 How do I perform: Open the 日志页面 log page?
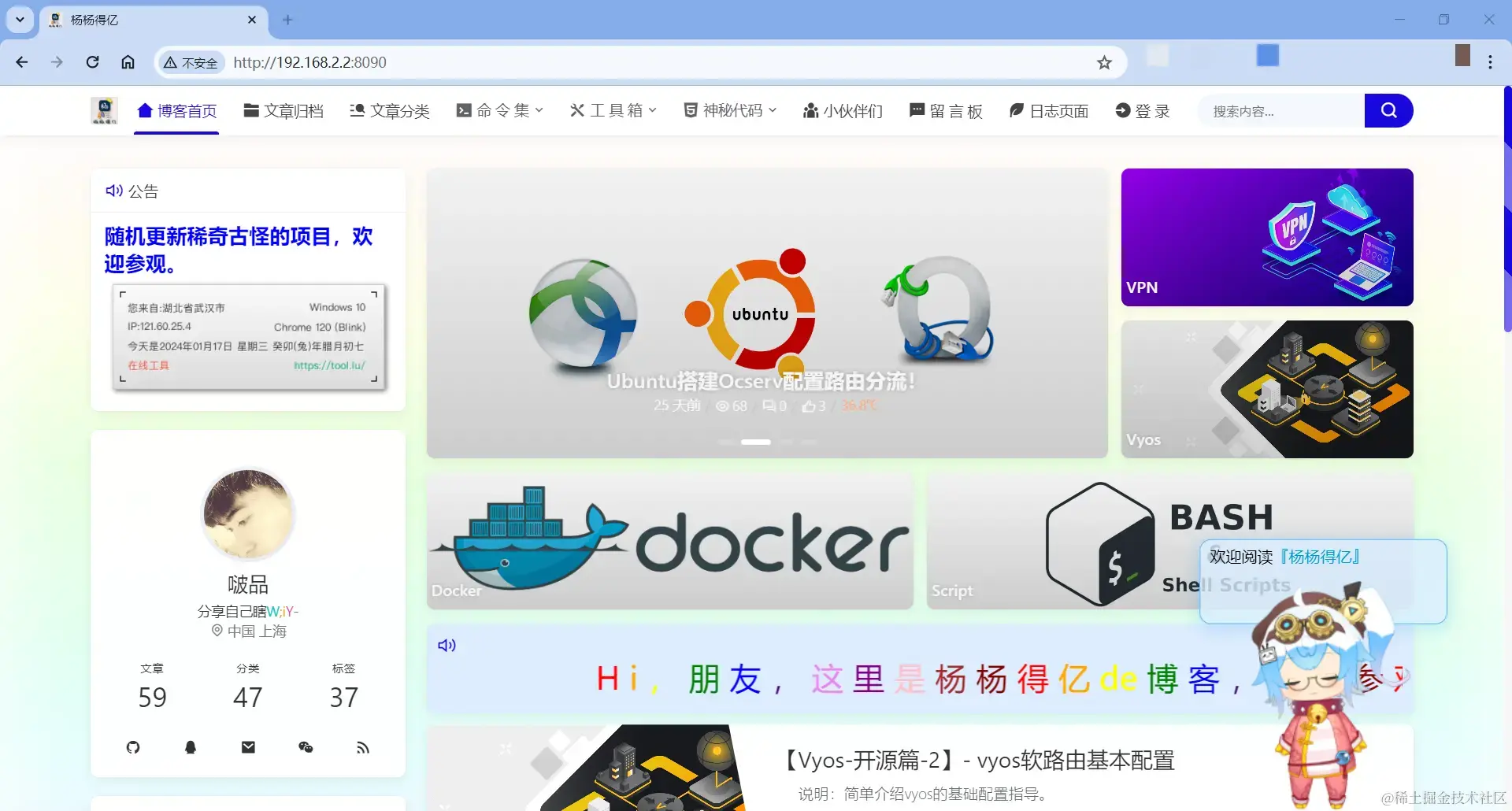pyautogui.click(x=1049, y=111)
